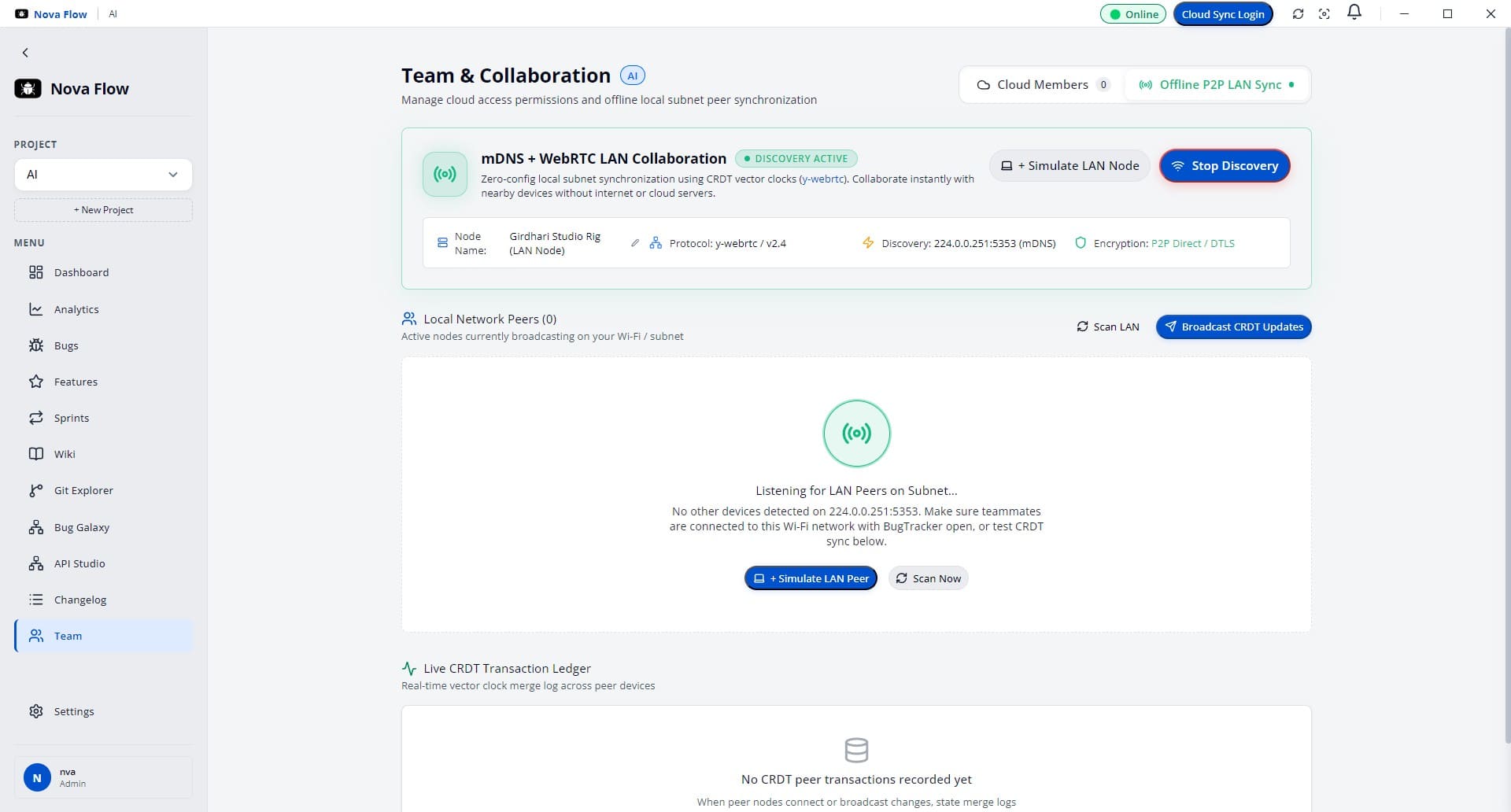The width and height of the screenshot is (1511, 812).
Task: Click the + Simulate LAN Node button
Action: click(1070, 166)
